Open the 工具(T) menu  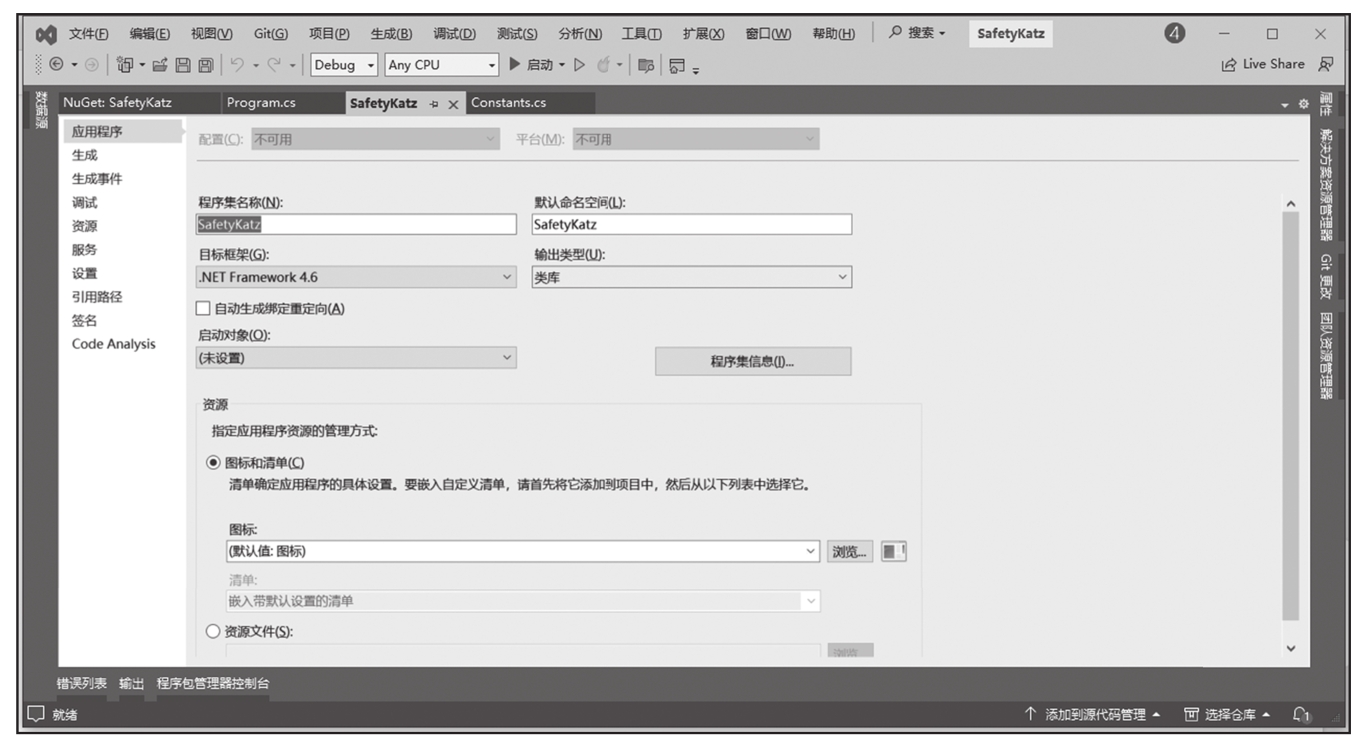tap(641, 34)
